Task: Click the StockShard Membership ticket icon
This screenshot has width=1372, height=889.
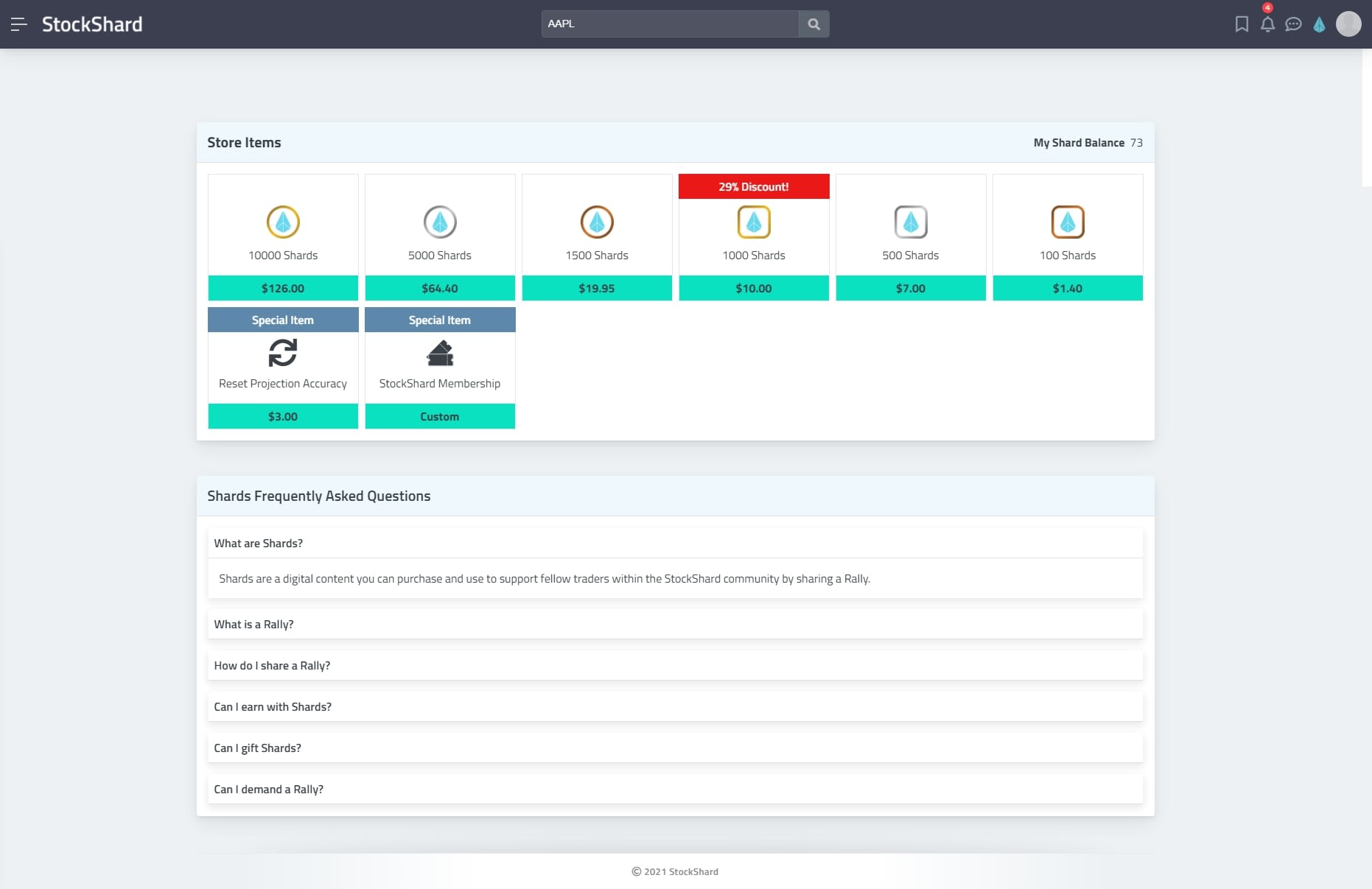Action: click(x=440, y=353)
